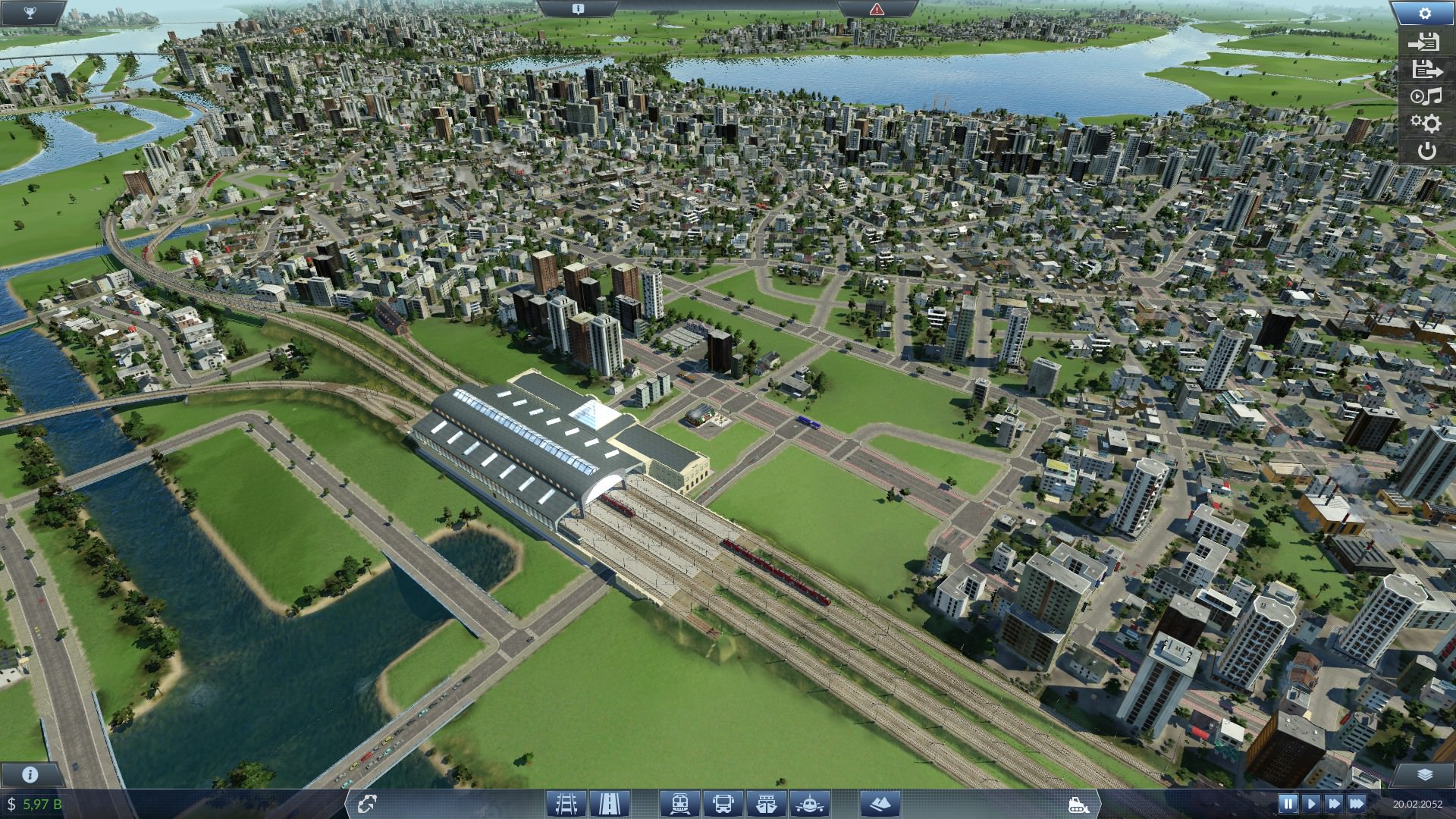1456x819 pixels.
Task: Click the power quit game button
Action: [x=1426, y=150]
